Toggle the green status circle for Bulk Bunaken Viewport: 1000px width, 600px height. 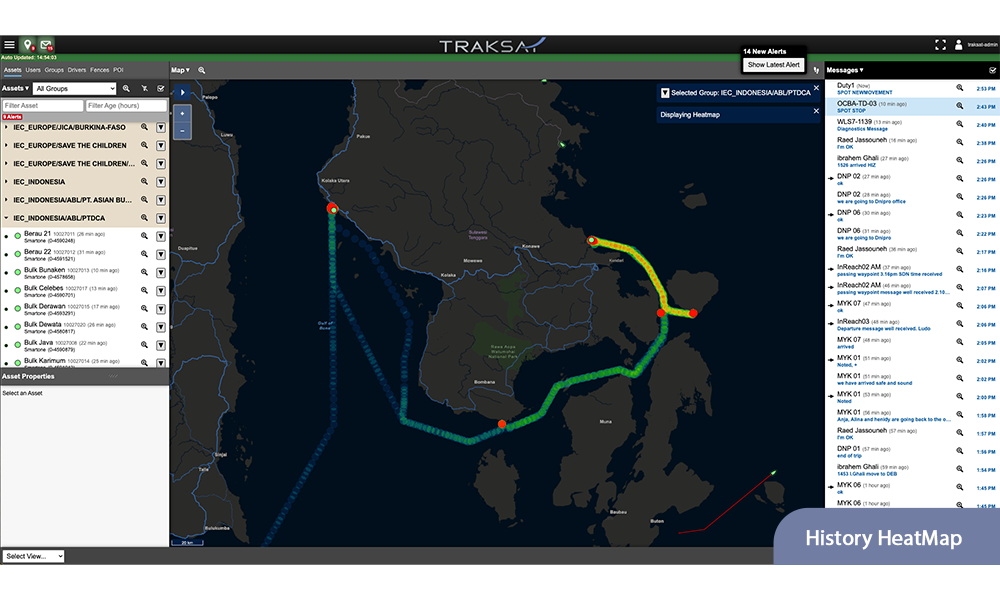[18, 273]
